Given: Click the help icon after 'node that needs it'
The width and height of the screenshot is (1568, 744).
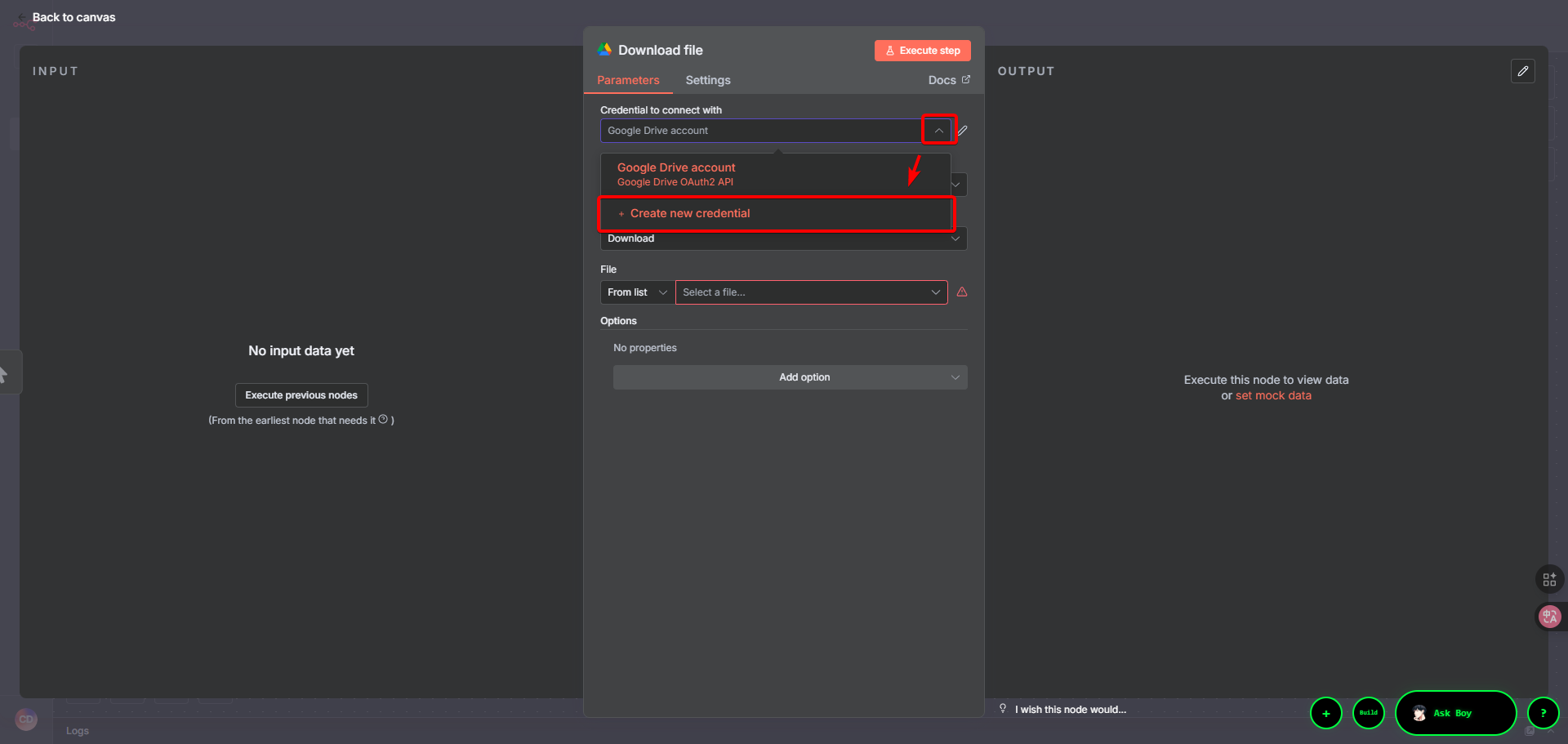Looking at the screenshot, I should pyautogui.click(x=383, y=420).
